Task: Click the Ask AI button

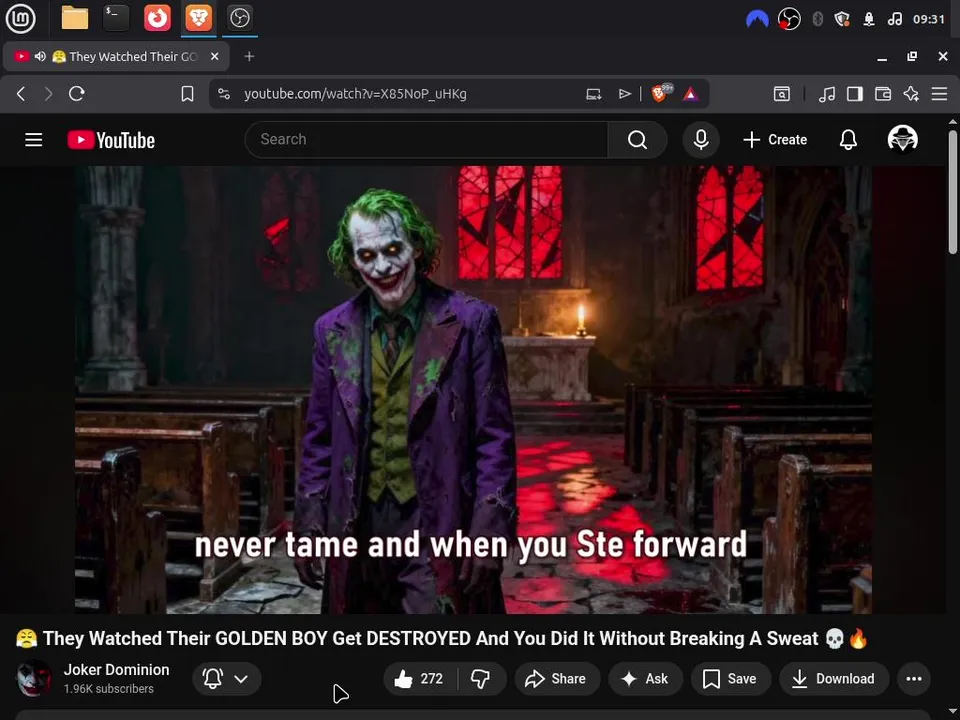Action: click(645, 678)
